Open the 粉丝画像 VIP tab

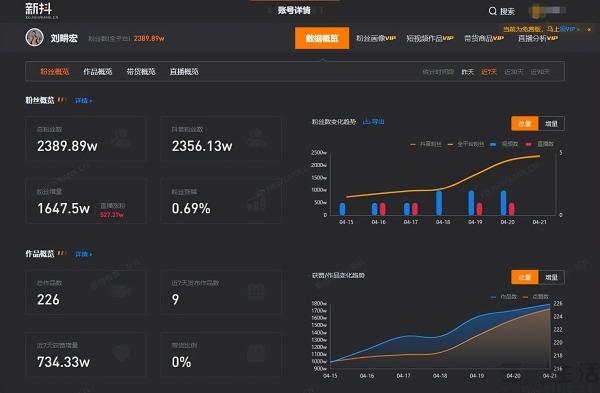(x=376, y=38)
